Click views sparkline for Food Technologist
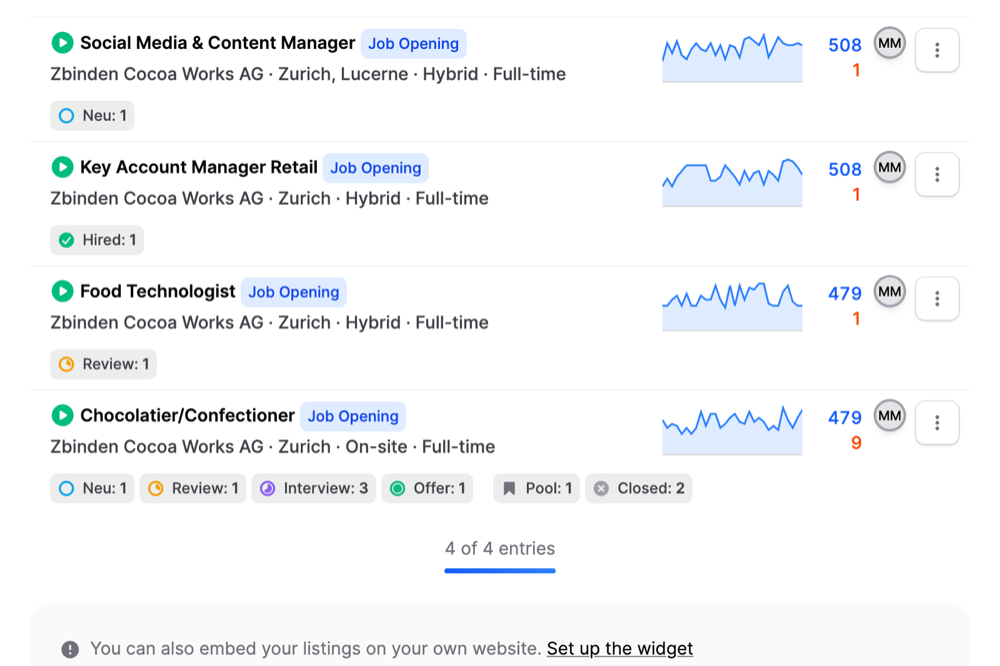This screenshot has width=1000, height=666. (732, 306)
